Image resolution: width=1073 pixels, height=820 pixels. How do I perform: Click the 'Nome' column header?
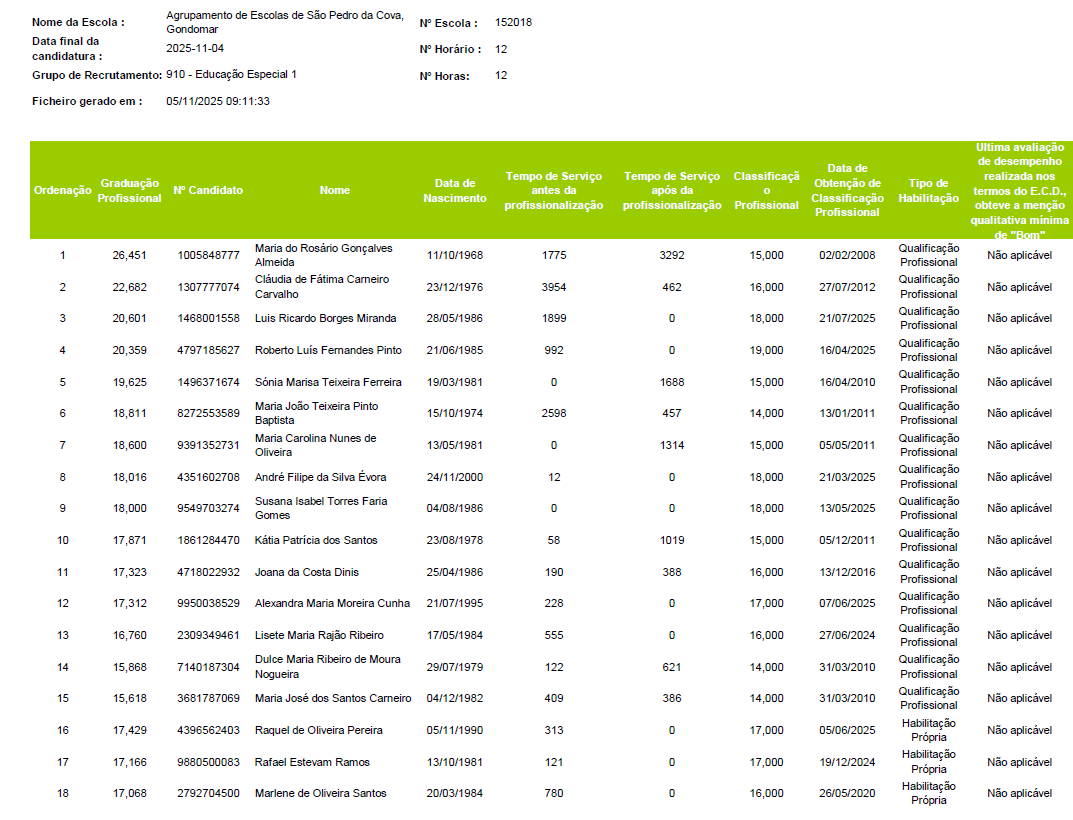point(335,190)
